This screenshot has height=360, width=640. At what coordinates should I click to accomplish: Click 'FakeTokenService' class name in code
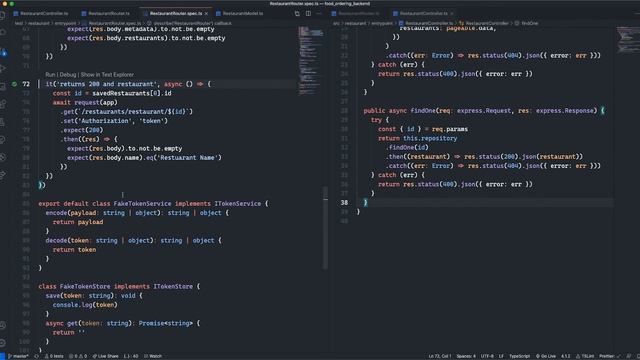click(142, 203)
